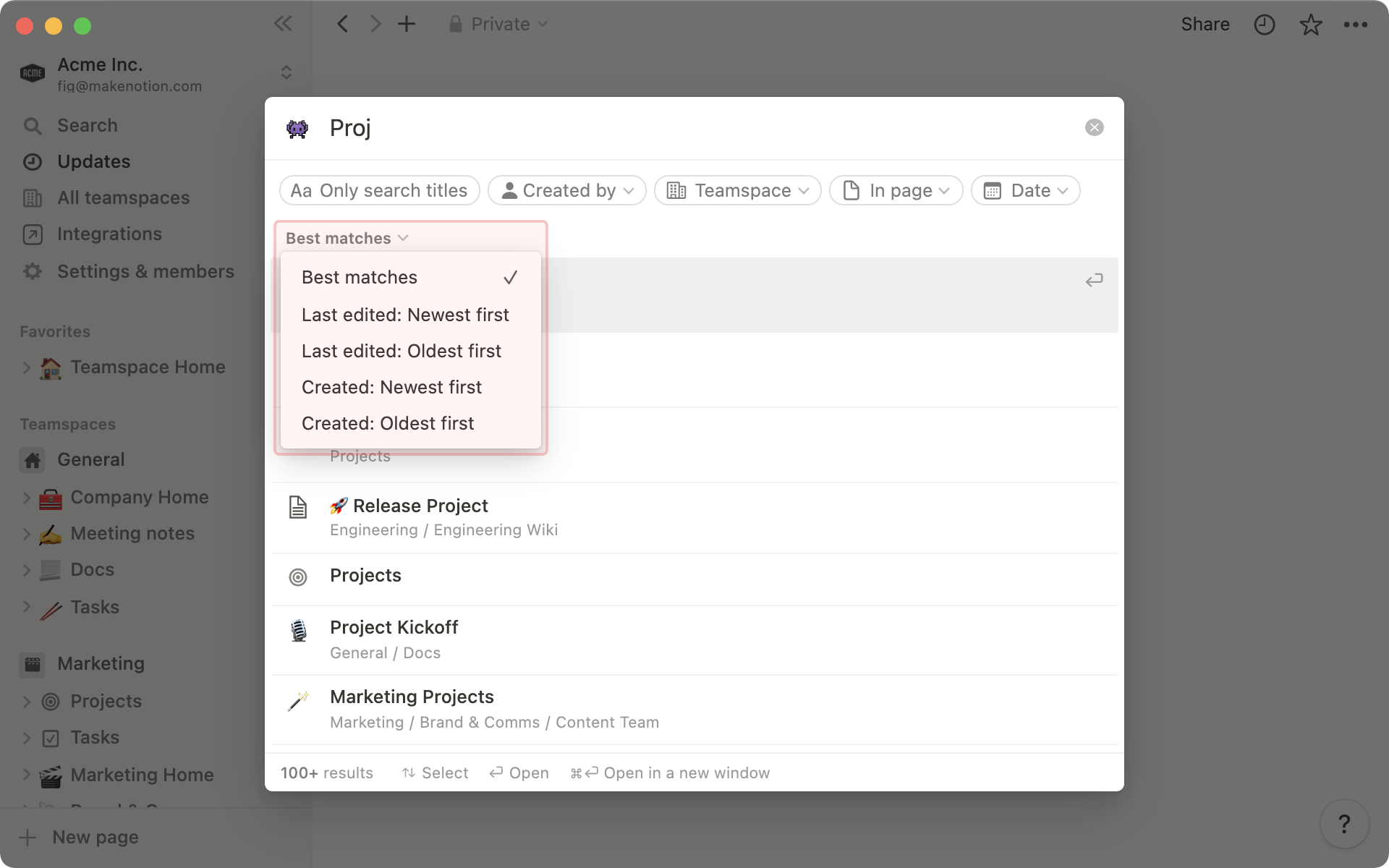Viewport: 1389px width, 868px height.
Task: Open All teamspaces in sidebar
Action: click(x=123, y=197)
